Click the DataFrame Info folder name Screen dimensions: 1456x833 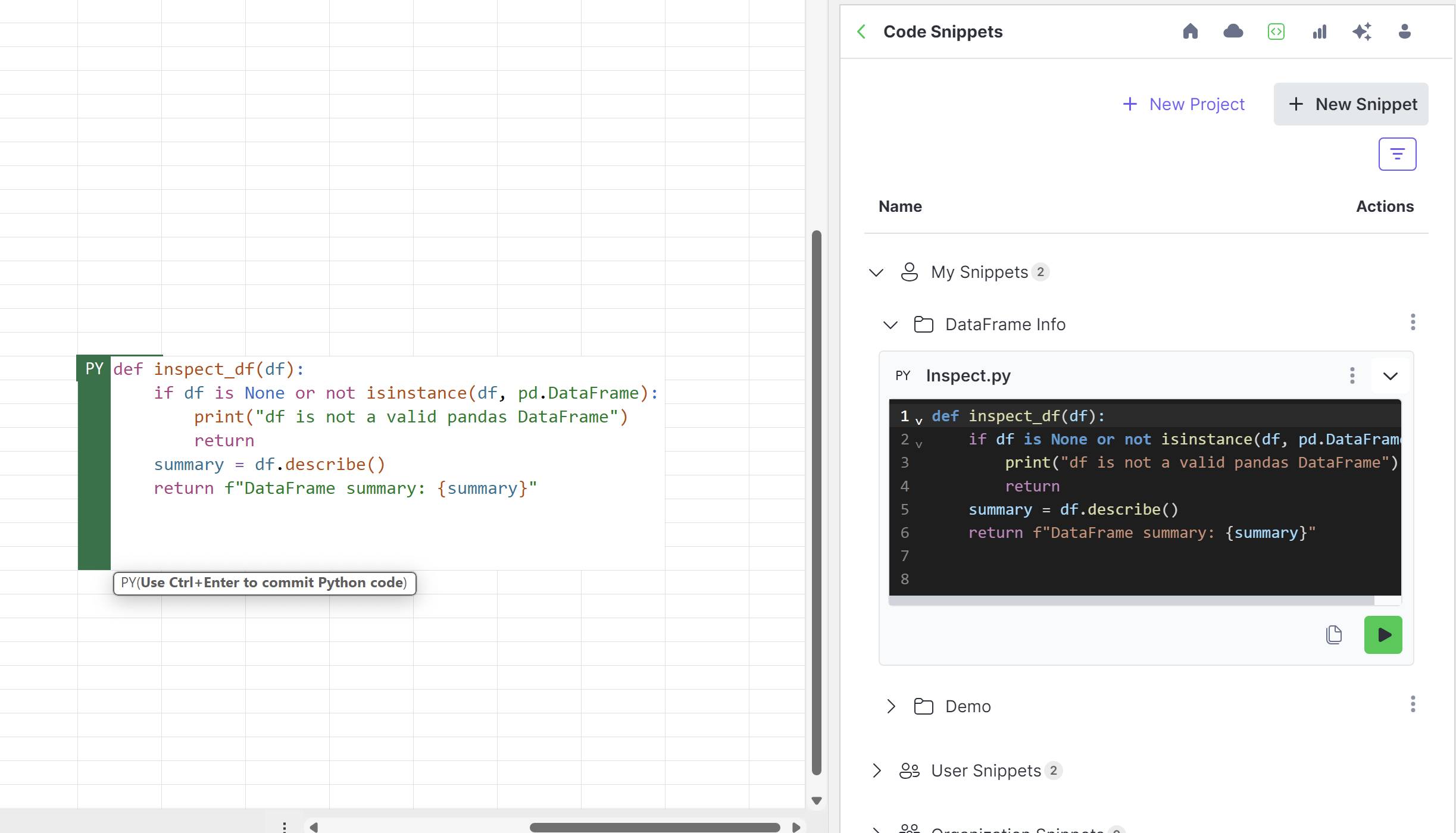coord(1005,324)
